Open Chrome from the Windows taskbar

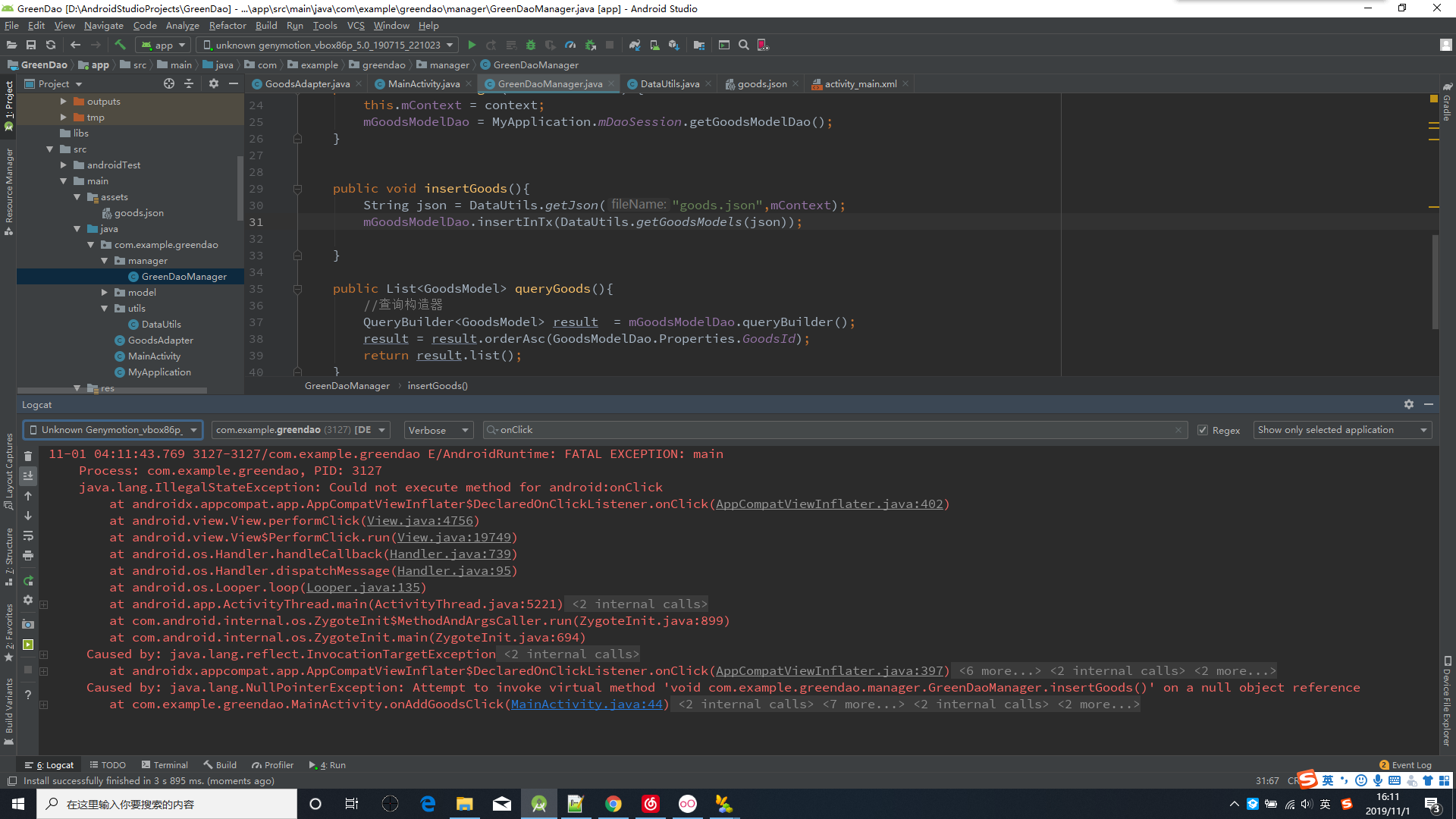click(613, 804)
